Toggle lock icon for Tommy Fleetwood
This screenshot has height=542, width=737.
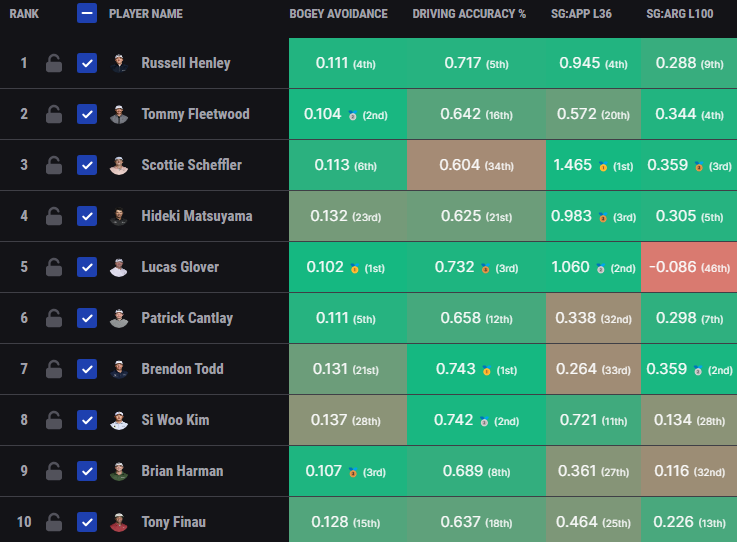click(54, 114)
